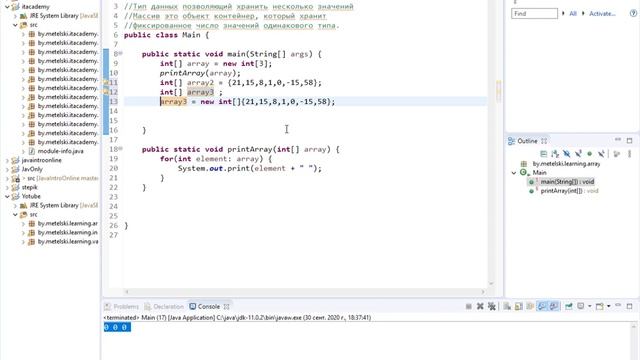Toggle Hide Non-Public members in Outline
This screenshot has height=360, width=640.
click(x=589, y=153)
